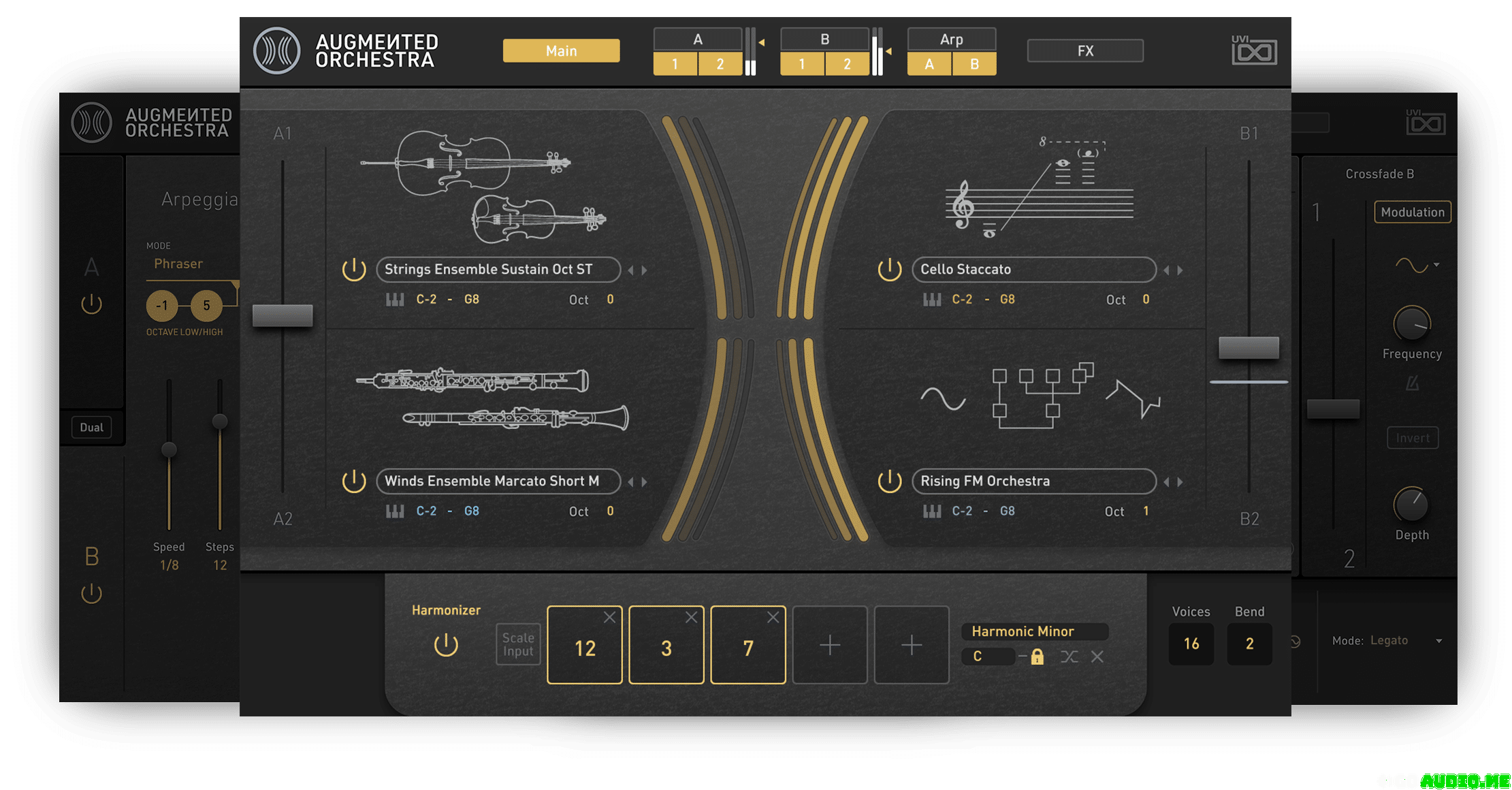Toggle power for Winds Ensemble Marcato layer
This screenshot has height=790, width=1512.
354,481
